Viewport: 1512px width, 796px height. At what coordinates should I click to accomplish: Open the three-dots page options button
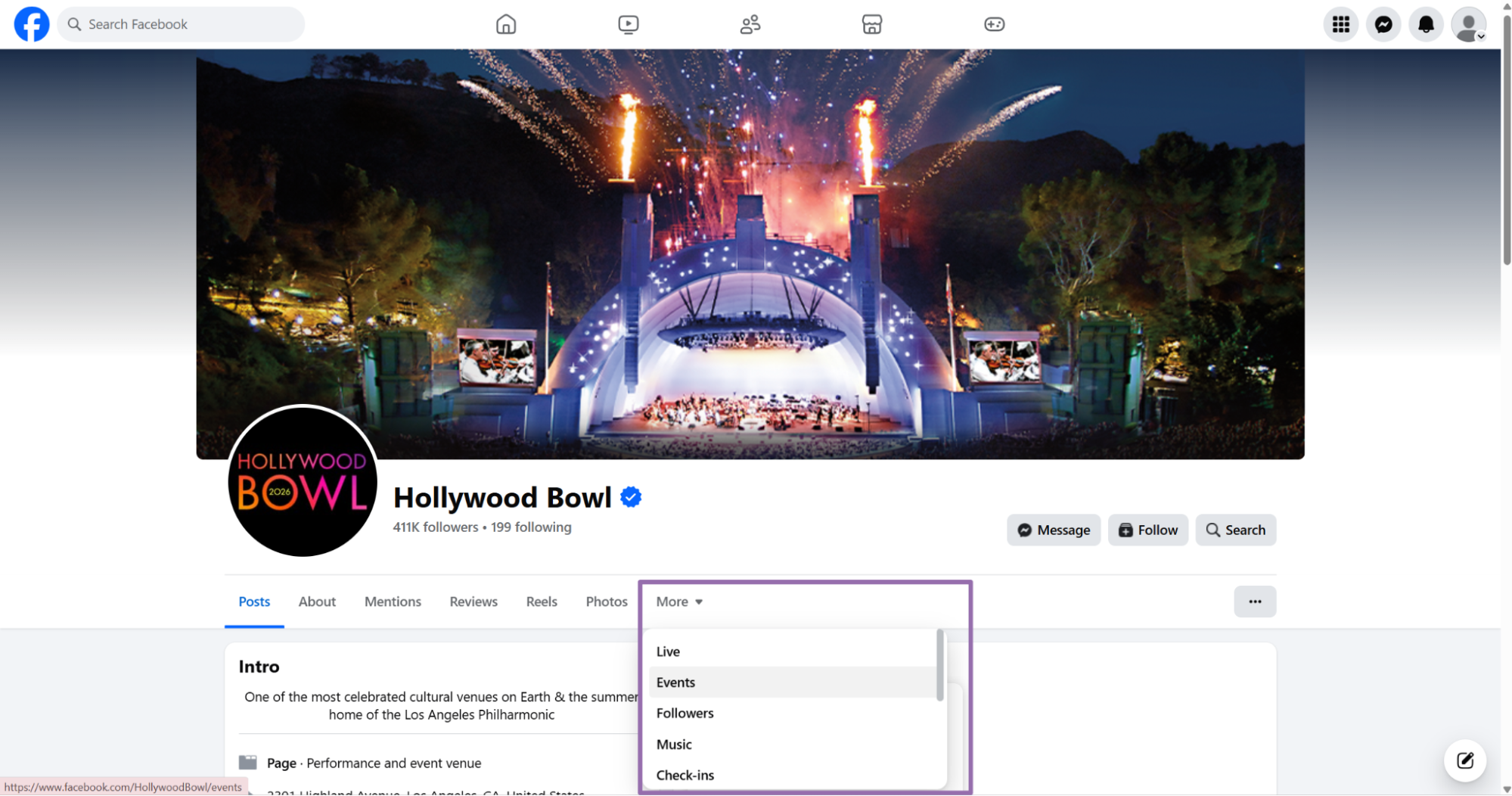point(1255,602)
